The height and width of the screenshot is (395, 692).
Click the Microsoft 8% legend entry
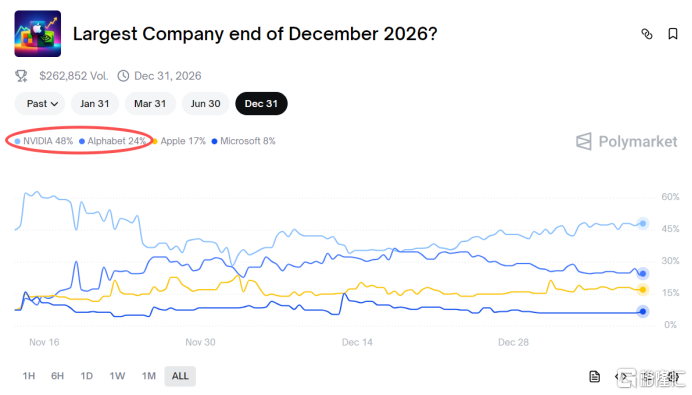(244, 141)
